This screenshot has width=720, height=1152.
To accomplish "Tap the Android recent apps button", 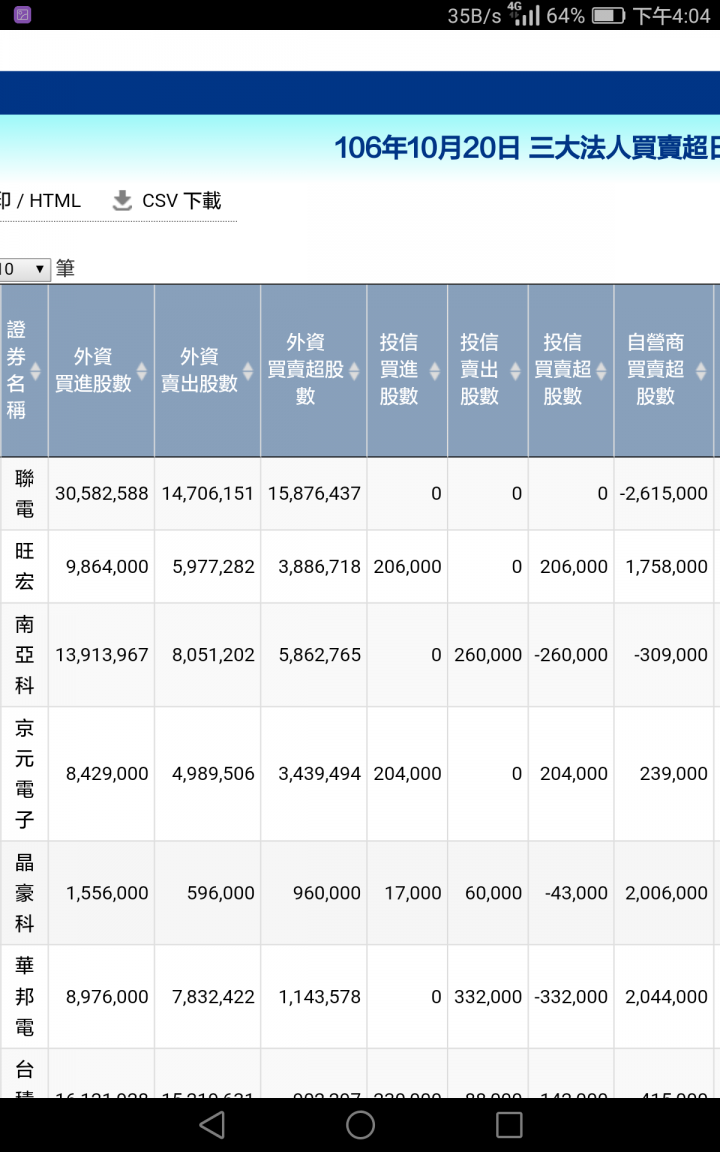I will pyautogui.click(x=508, y=1124).
